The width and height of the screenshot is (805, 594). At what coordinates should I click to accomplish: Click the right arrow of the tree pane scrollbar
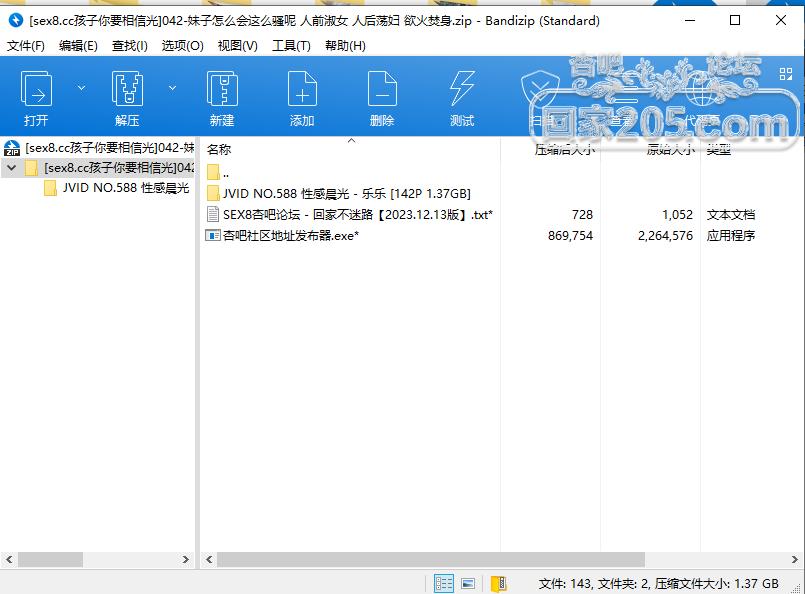click(186, 560)
